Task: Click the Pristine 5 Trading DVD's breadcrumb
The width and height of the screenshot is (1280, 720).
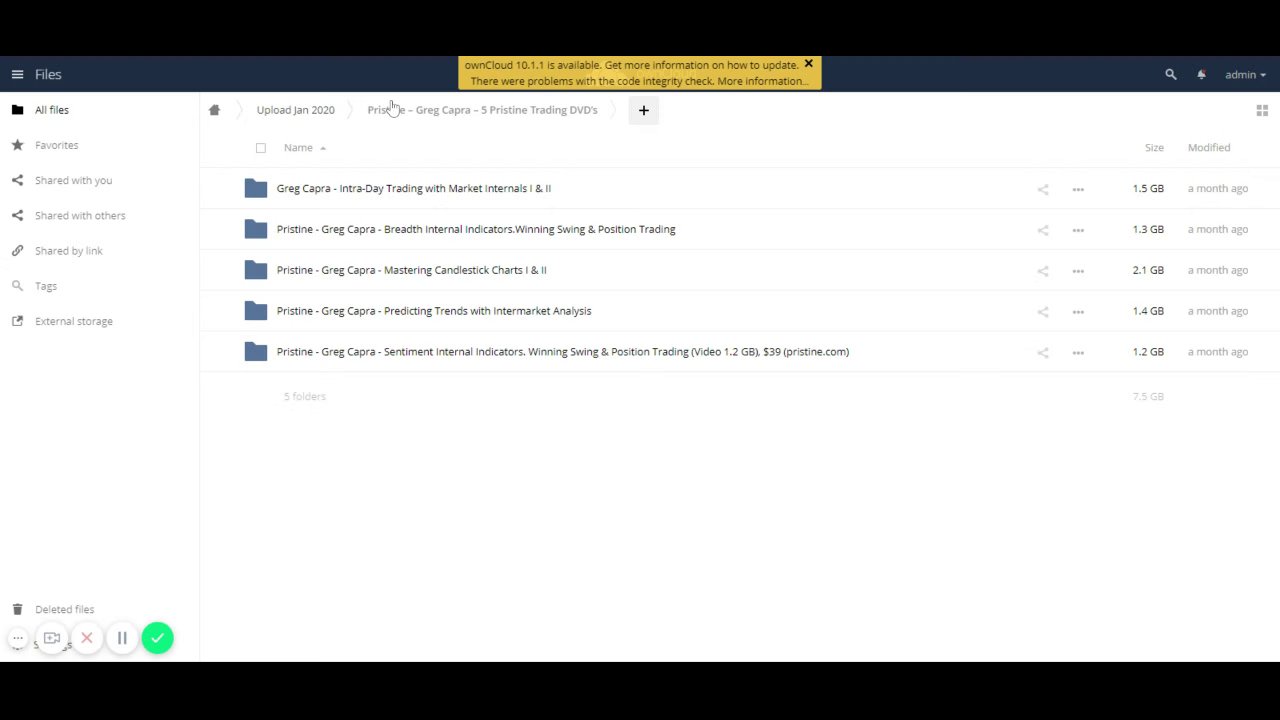Action: tap(482, 110)
